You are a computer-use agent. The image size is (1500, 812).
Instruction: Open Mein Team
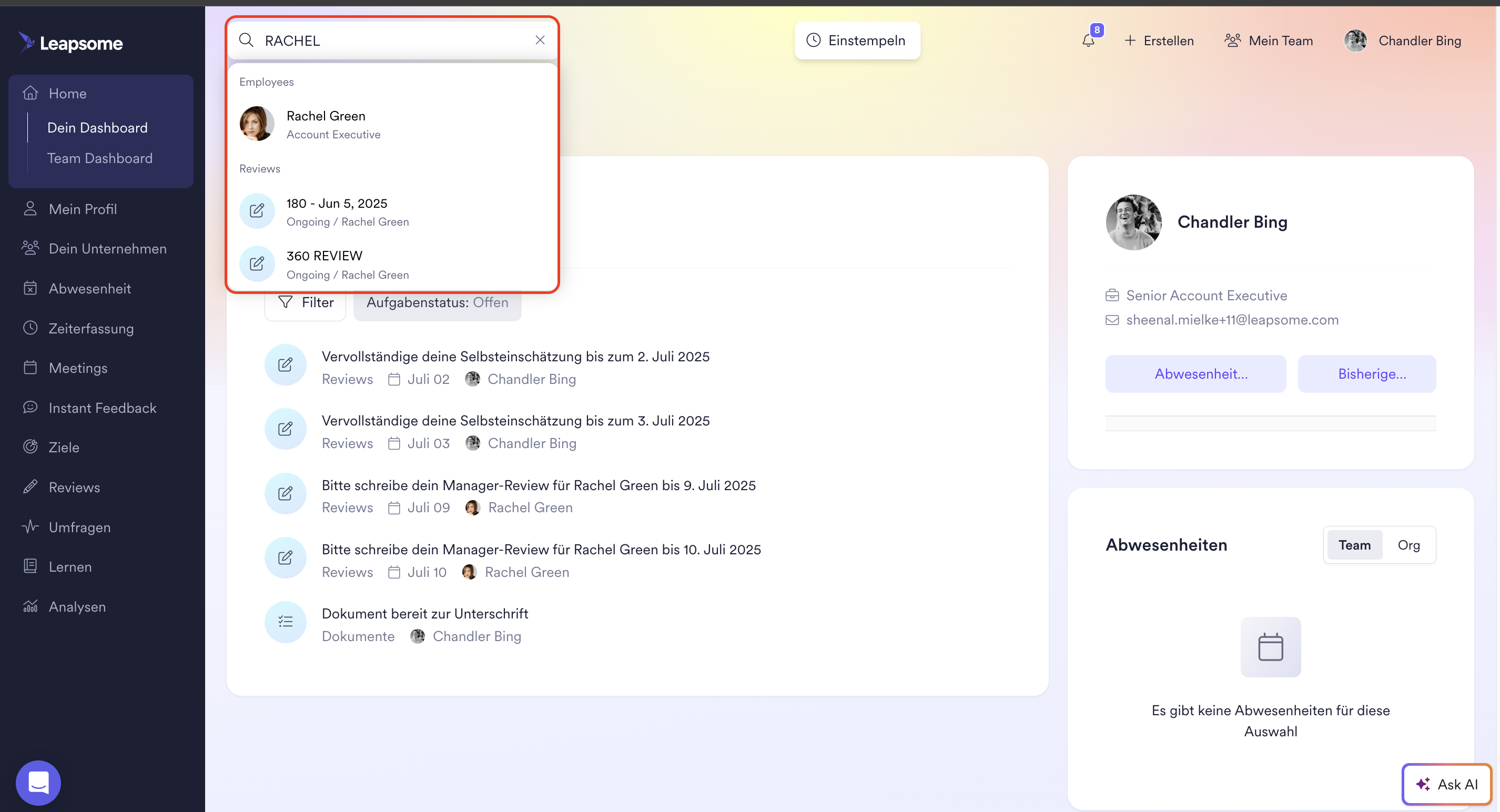[x=1269, y=40]
